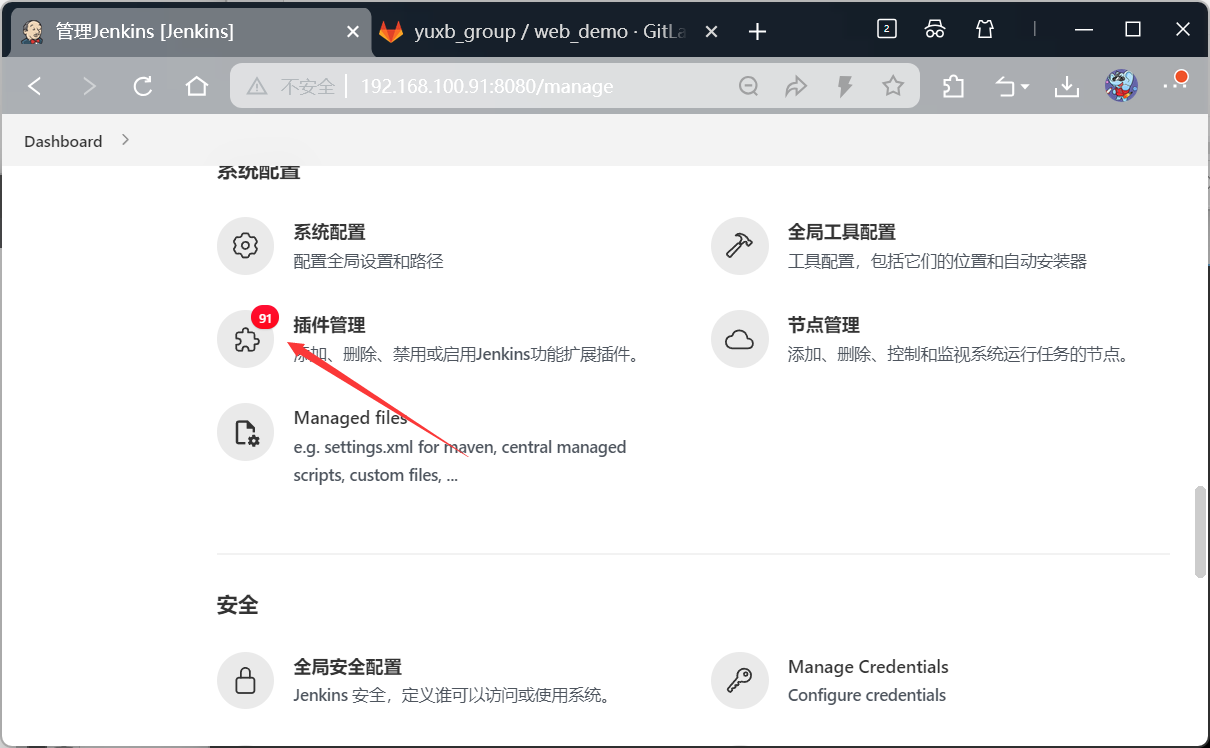Open 全局工具配置 link
The width and height of the screenshot is (1210, 748).
point(841,232)
